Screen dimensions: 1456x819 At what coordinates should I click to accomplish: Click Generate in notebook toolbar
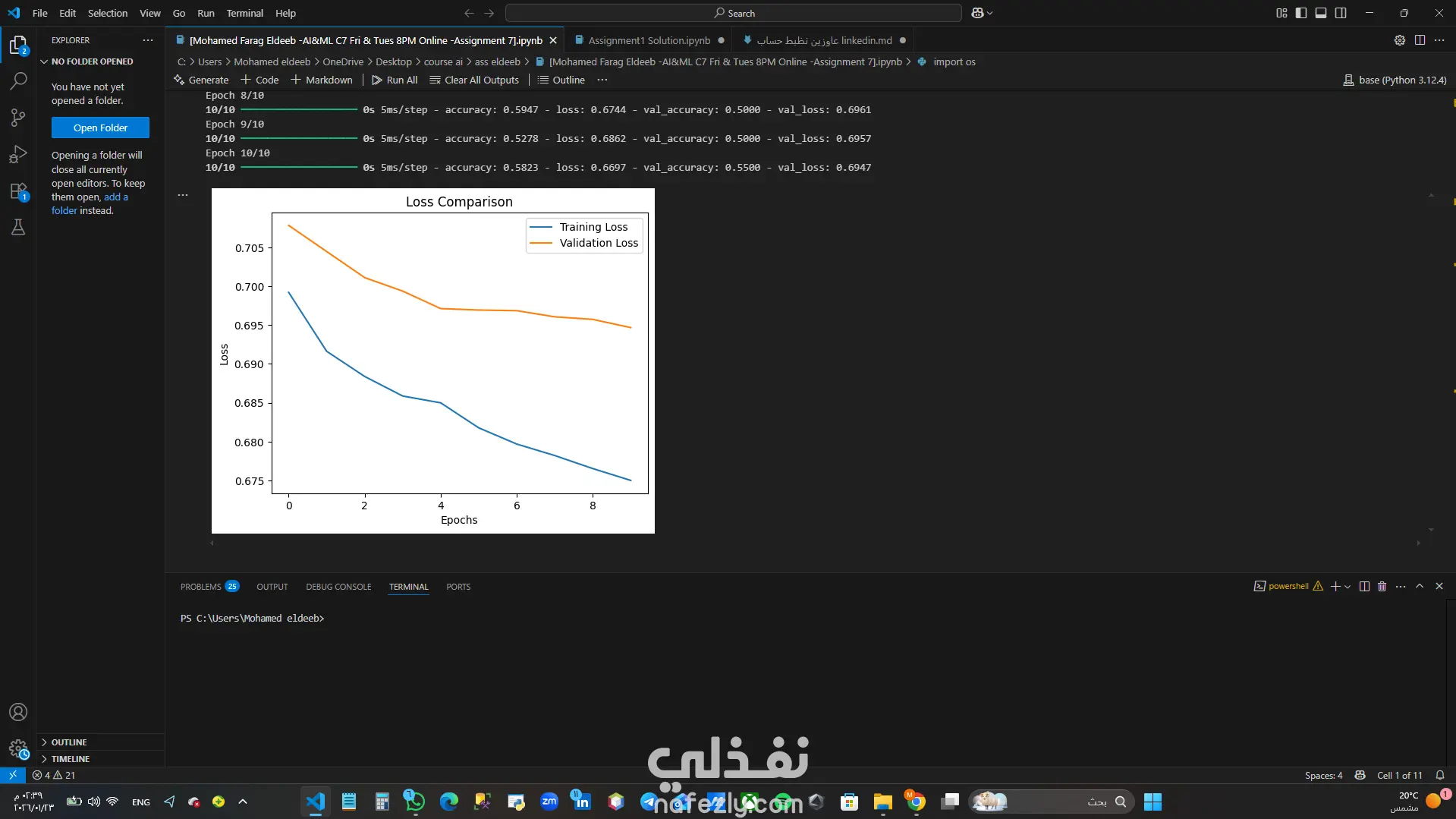(201, 80)
